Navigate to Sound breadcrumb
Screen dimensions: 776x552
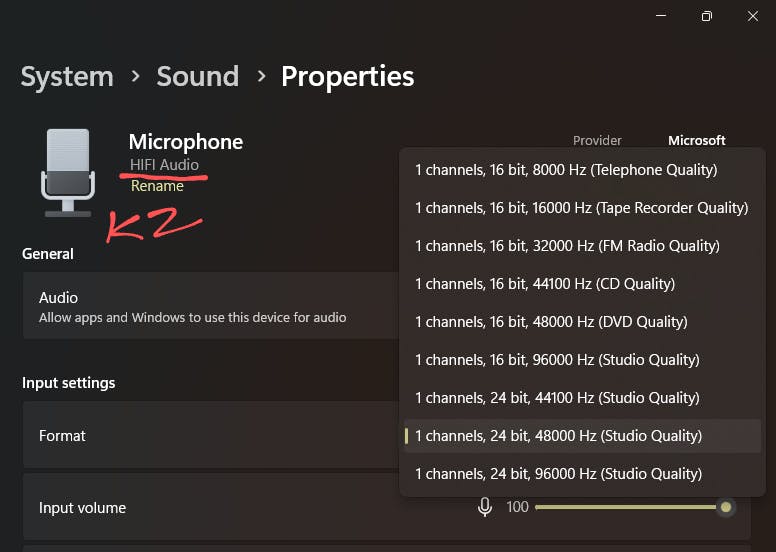pos(197,76)
